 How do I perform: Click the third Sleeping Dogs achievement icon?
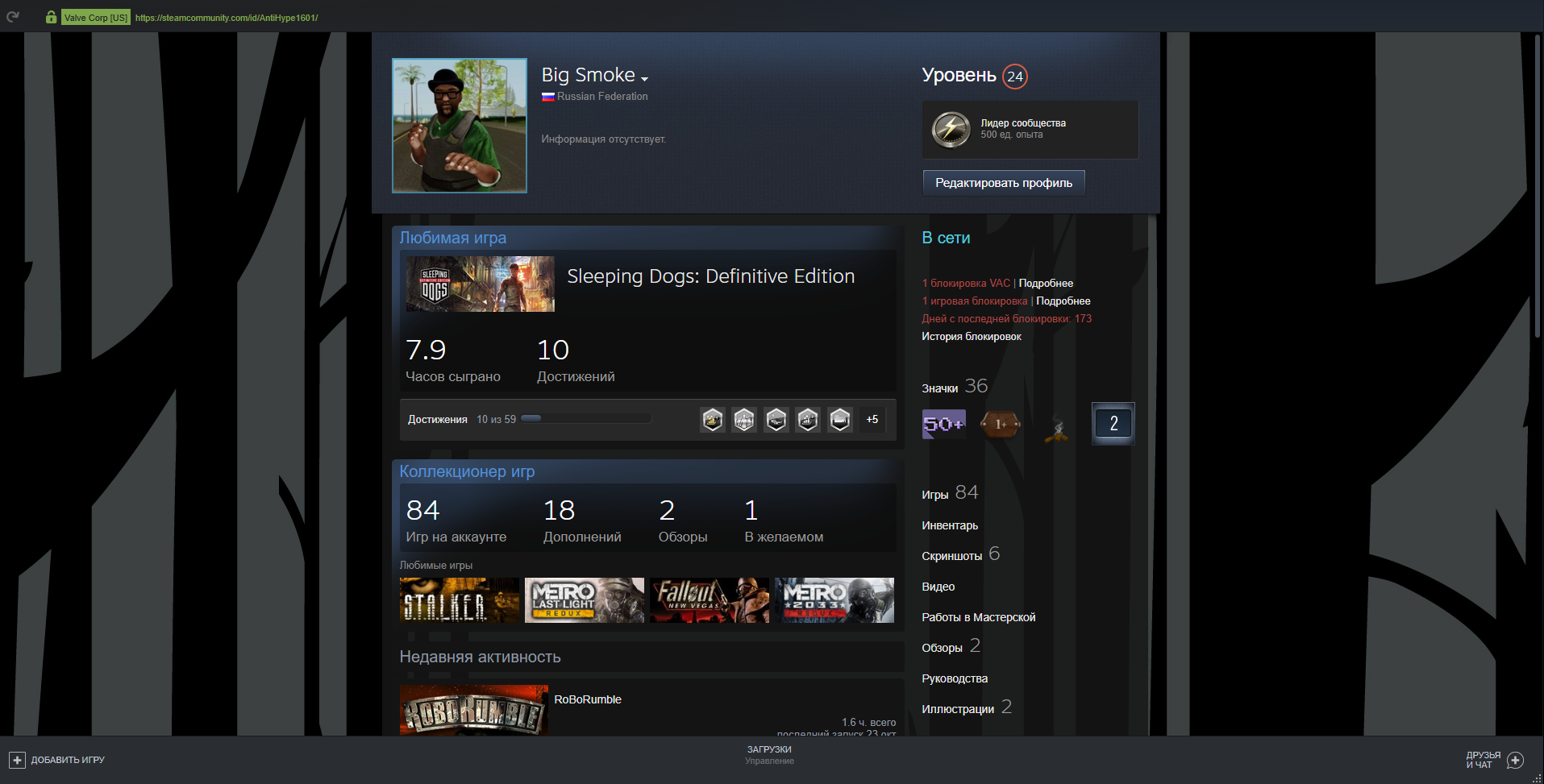(776, 420)
